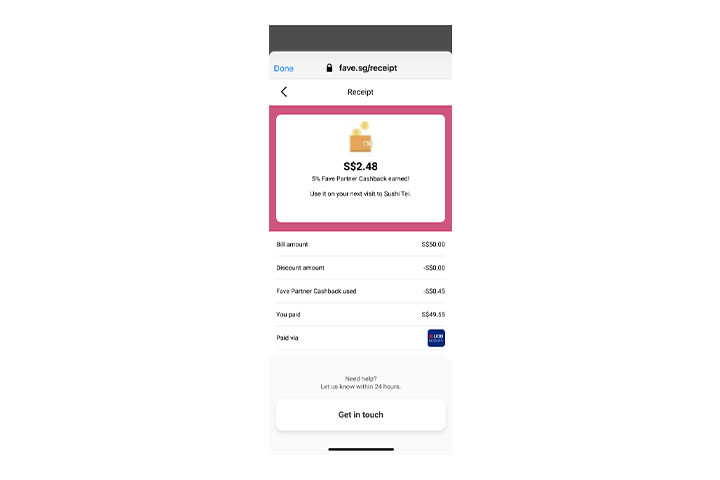
Task: Click the S$2.48 cashback amount
Action: (x=360, y=166)
